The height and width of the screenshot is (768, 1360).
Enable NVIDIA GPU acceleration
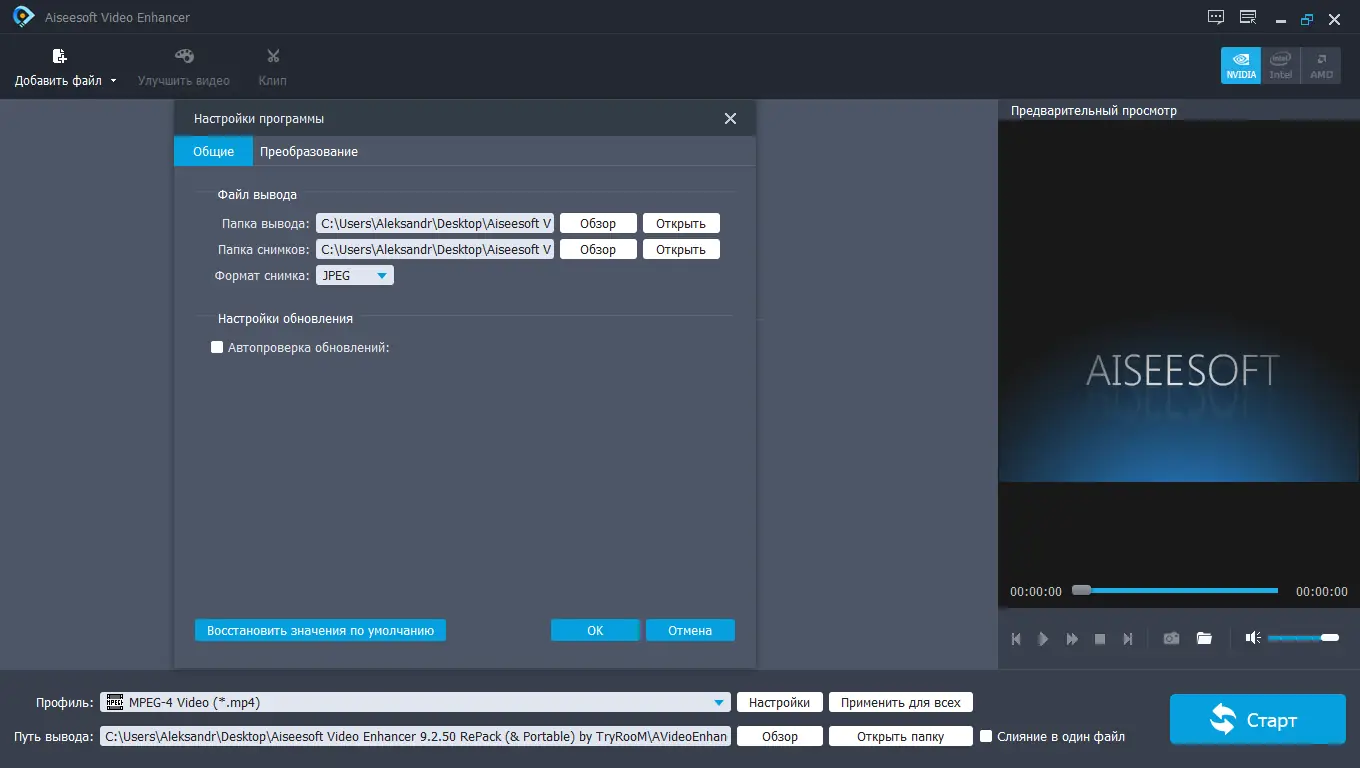(1241, 65)
